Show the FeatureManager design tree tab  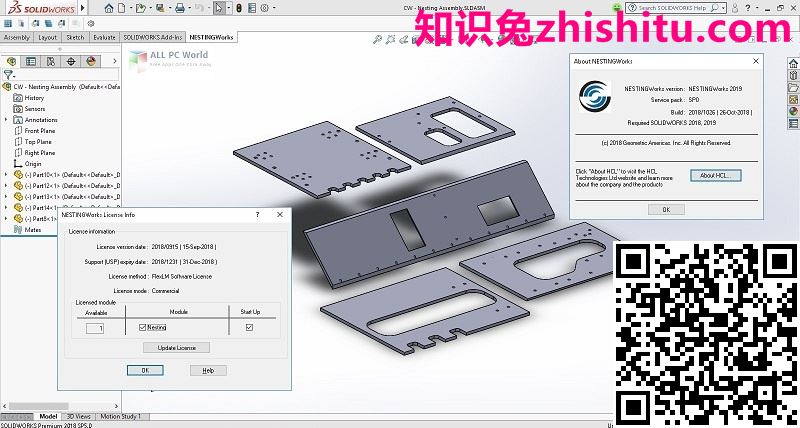pos(11,61)
